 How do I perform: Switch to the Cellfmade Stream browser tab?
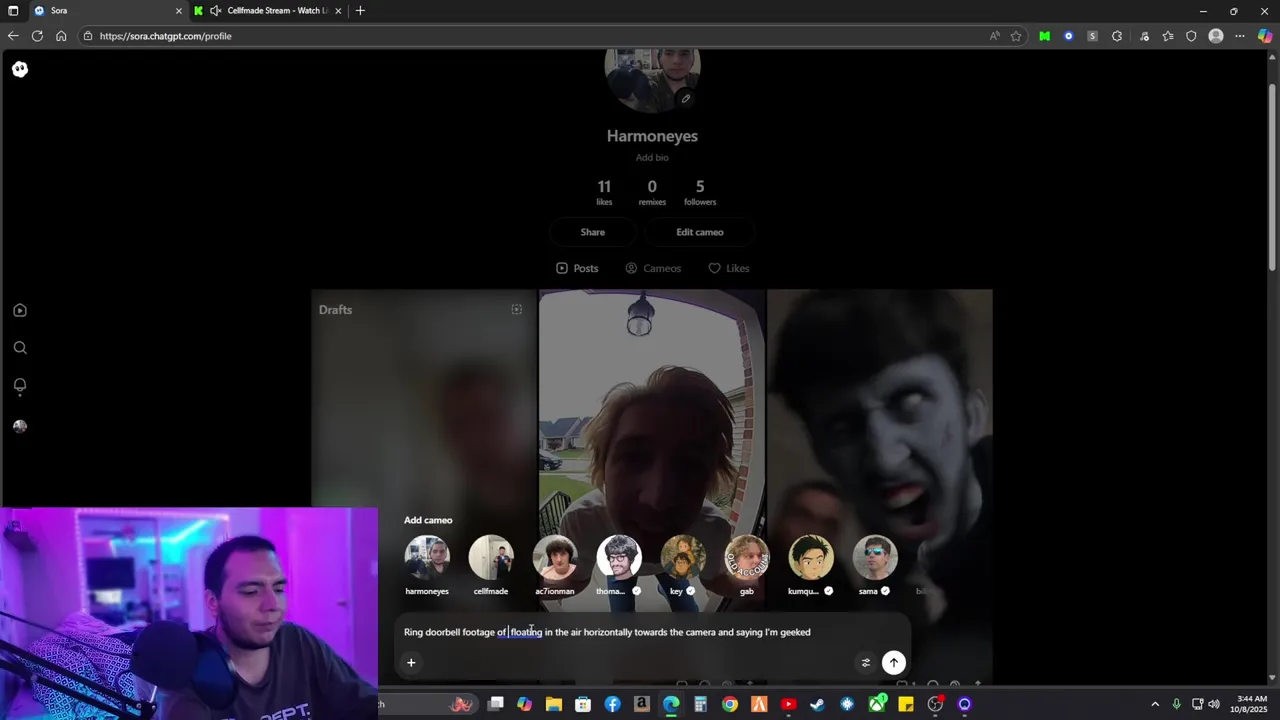coord(269,11)
